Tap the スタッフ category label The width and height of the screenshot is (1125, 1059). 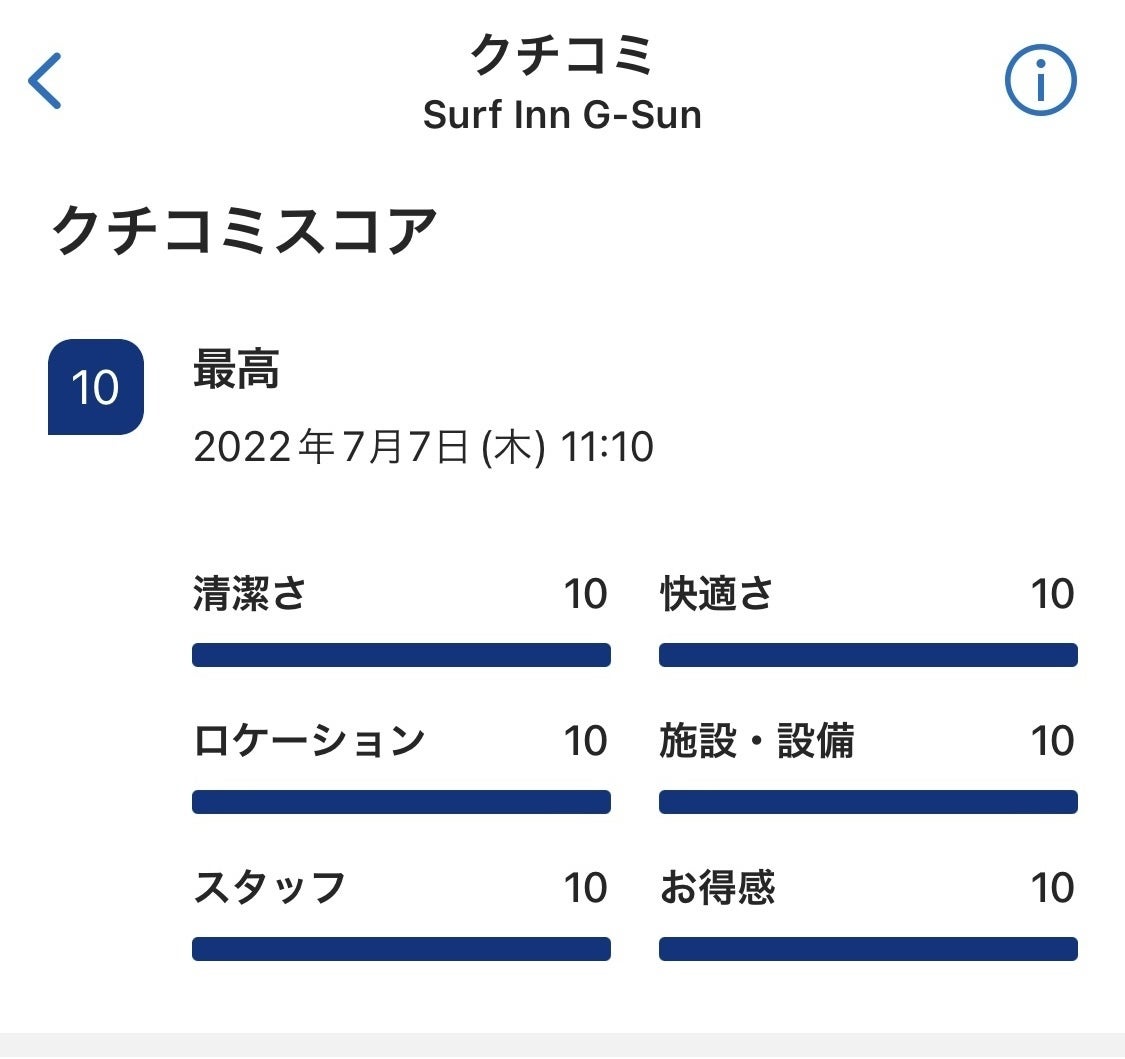(x=269, y=888)
